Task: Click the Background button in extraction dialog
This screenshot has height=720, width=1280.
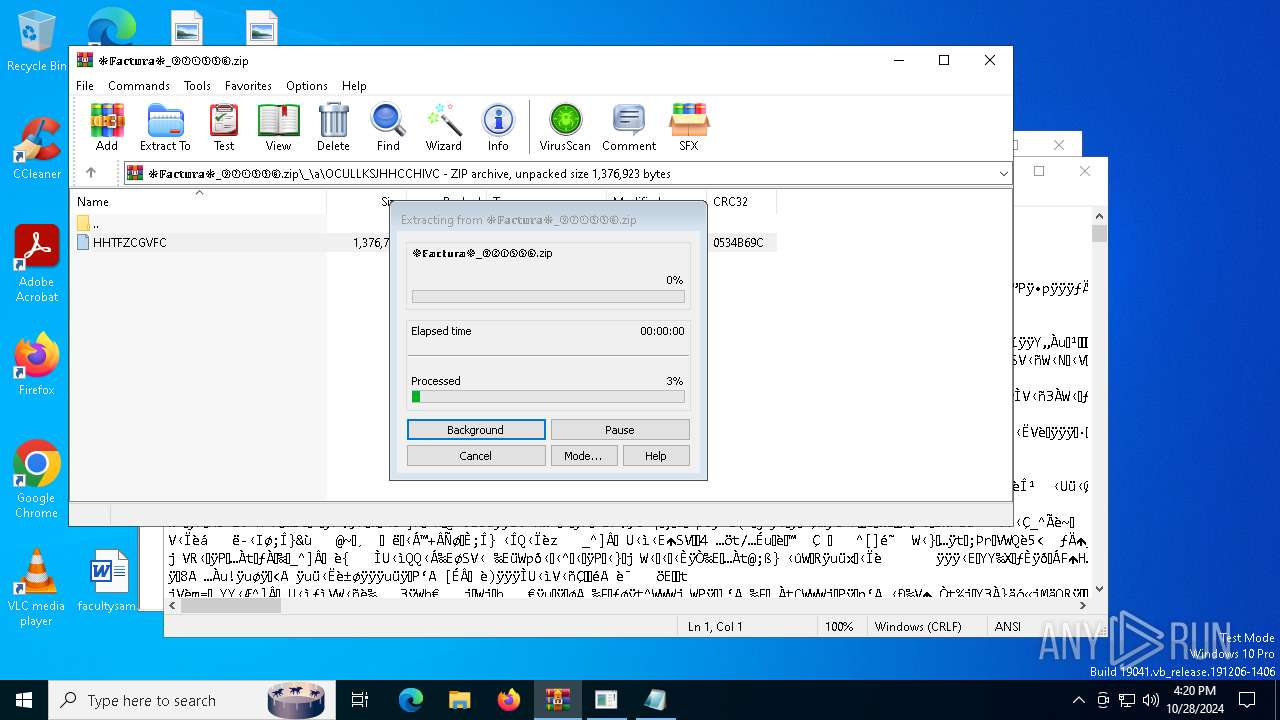Action: [476, 430]
